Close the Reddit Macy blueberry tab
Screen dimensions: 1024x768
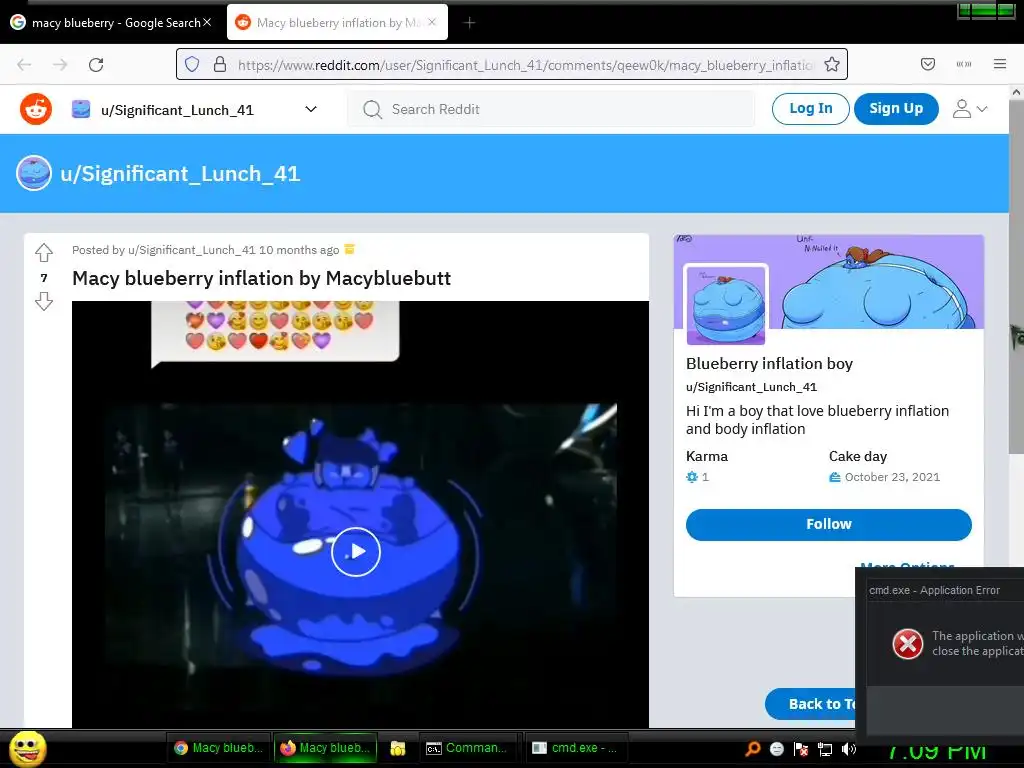coord(432,22)
